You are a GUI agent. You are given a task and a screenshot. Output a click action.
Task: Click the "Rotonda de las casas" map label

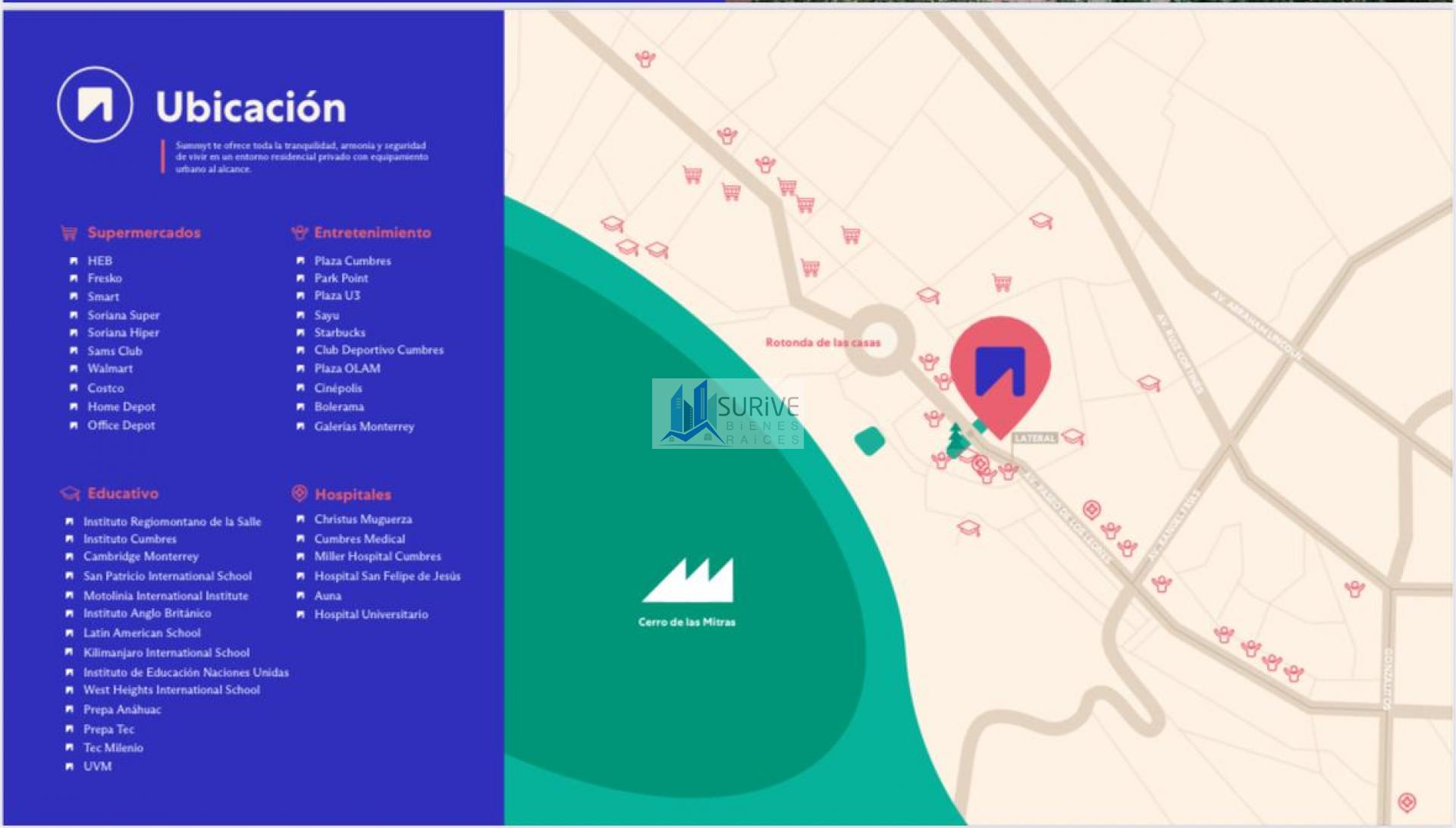click(x=823, y=343)
